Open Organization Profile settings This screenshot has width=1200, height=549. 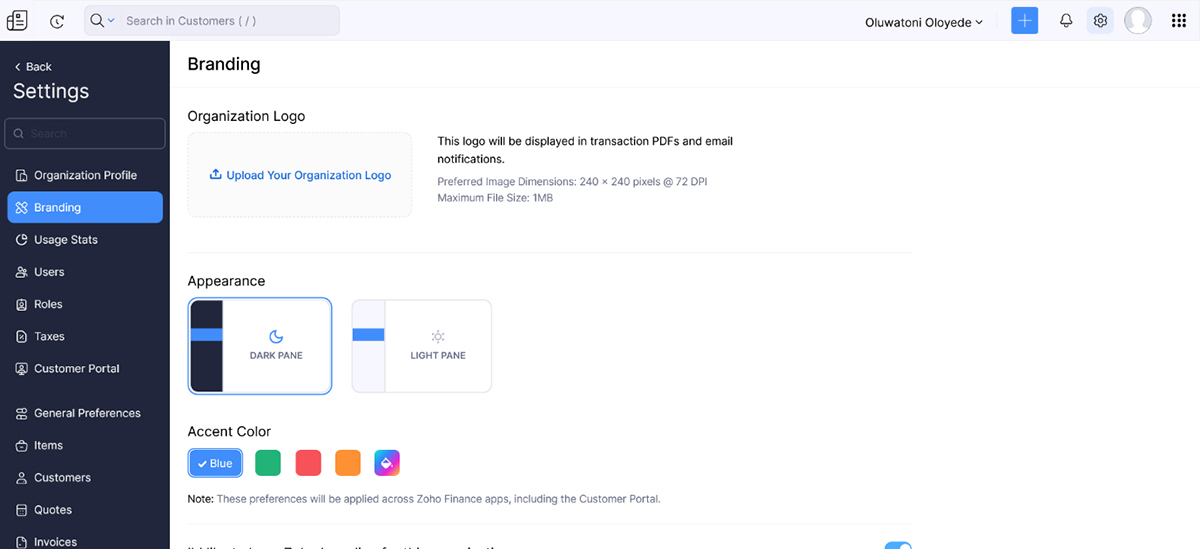click(x=85, y=175)
